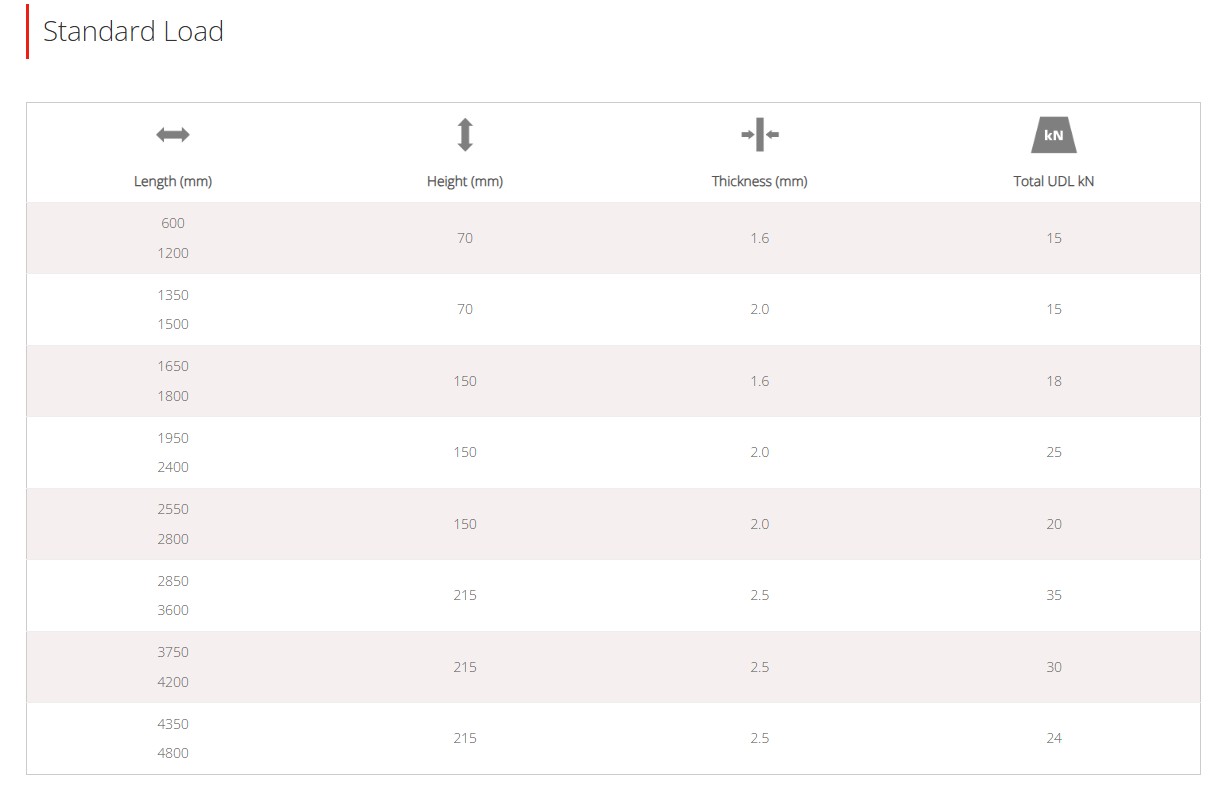Select the Height (mm) column header
1228x796 pixels.
tap(465, 181)
